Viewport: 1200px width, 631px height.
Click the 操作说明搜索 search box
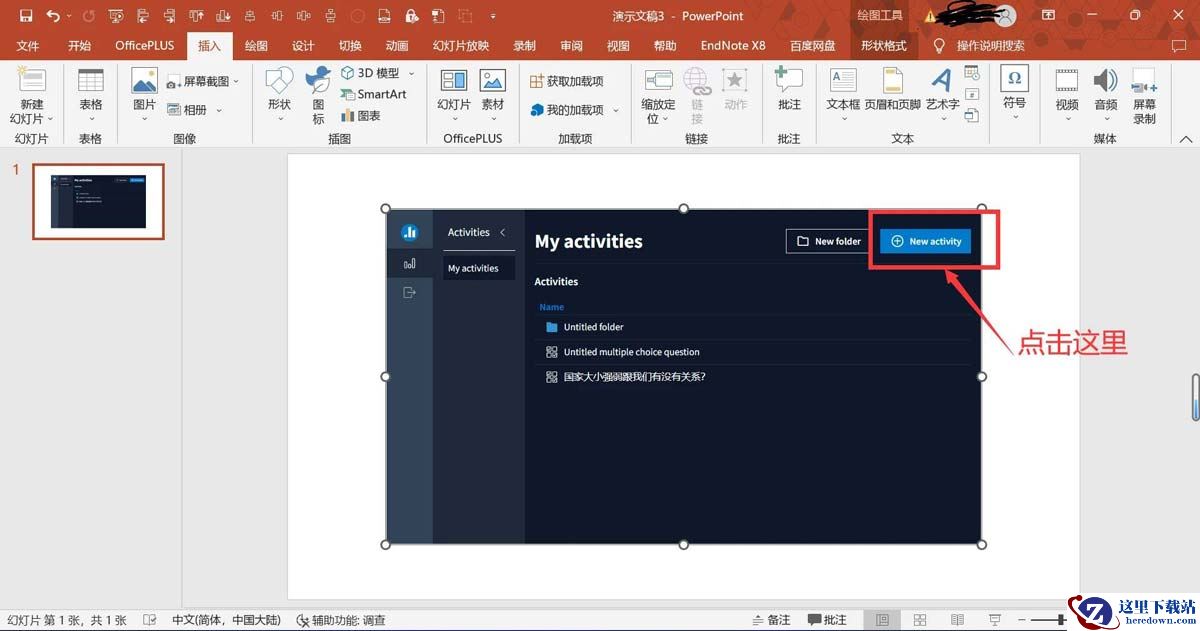tap(990, 46)
